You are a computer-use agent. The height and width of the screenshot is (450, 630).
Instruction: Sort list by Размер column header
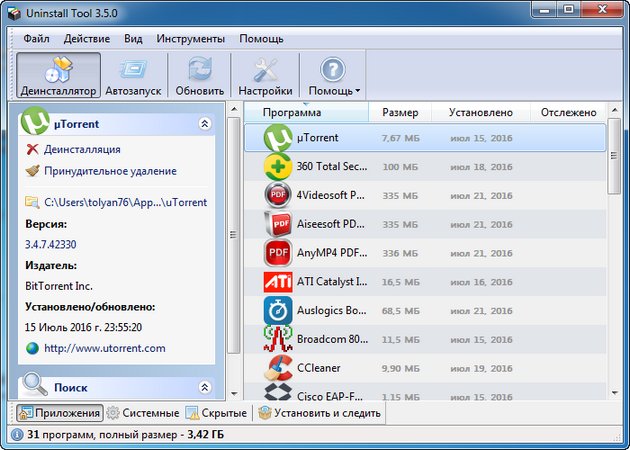(x=400, y=113)
